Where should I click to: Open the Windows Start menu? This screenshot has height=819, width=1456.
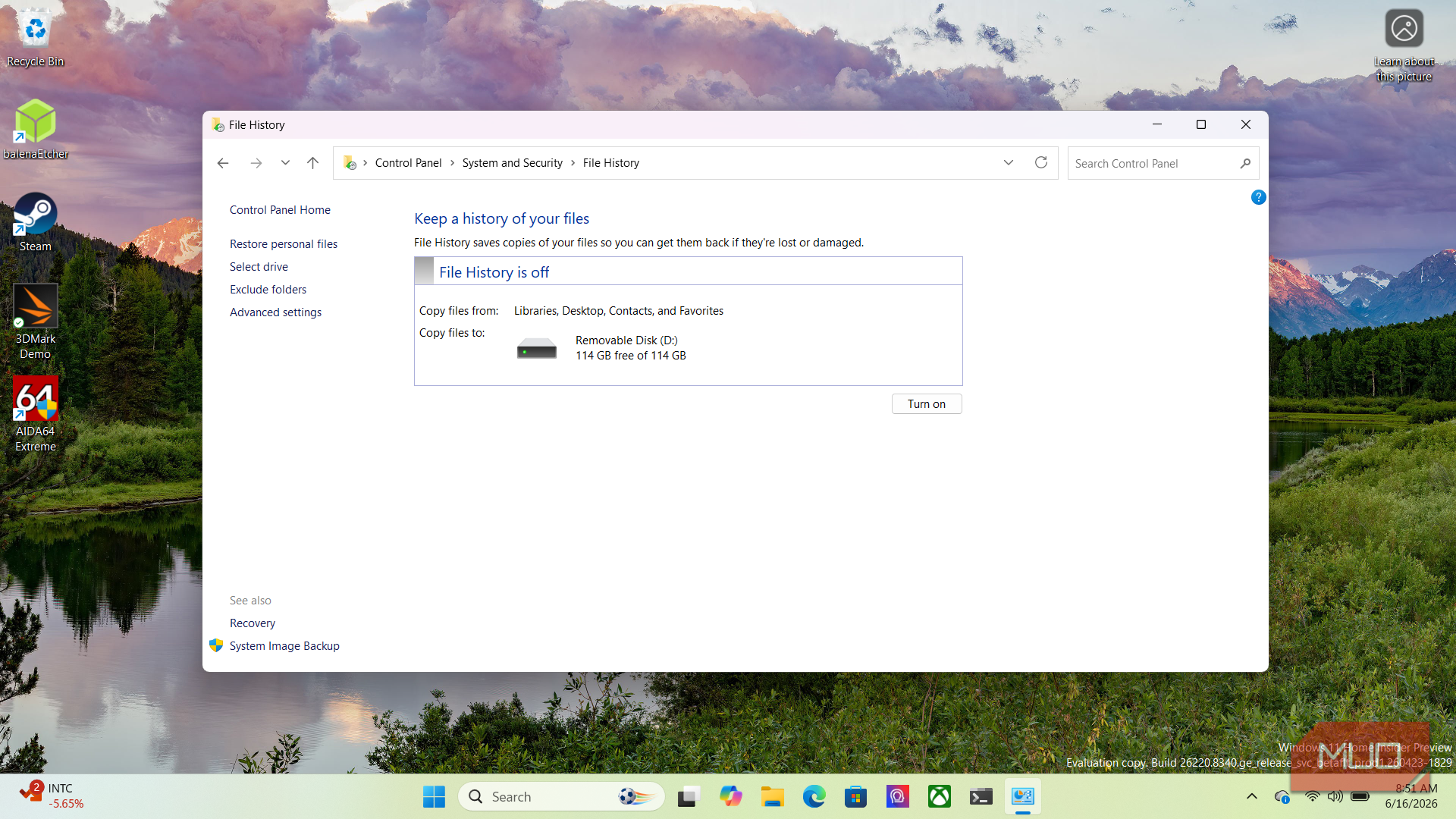pyautogui.click(x=434, y=797)
